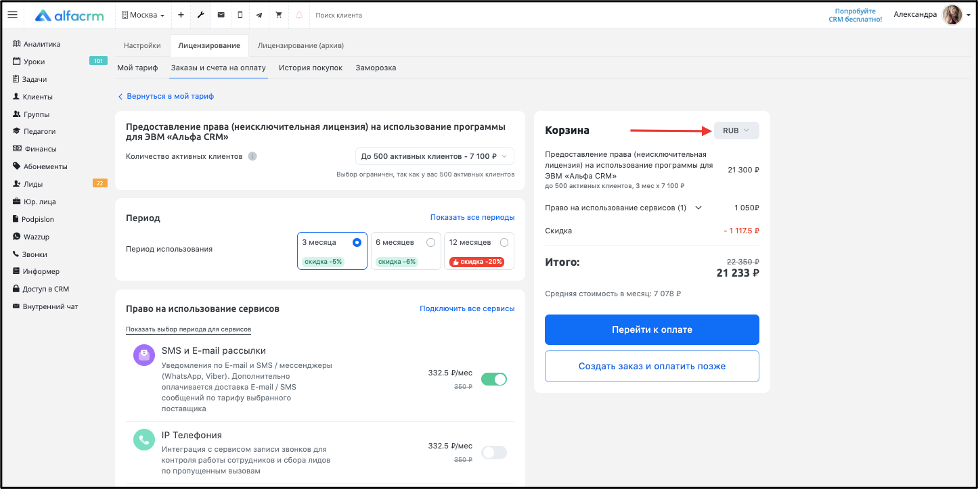This screenshot has width=979, height=489.
Task: Open Podpislon in the sidebar
Action: click(35, 219)
